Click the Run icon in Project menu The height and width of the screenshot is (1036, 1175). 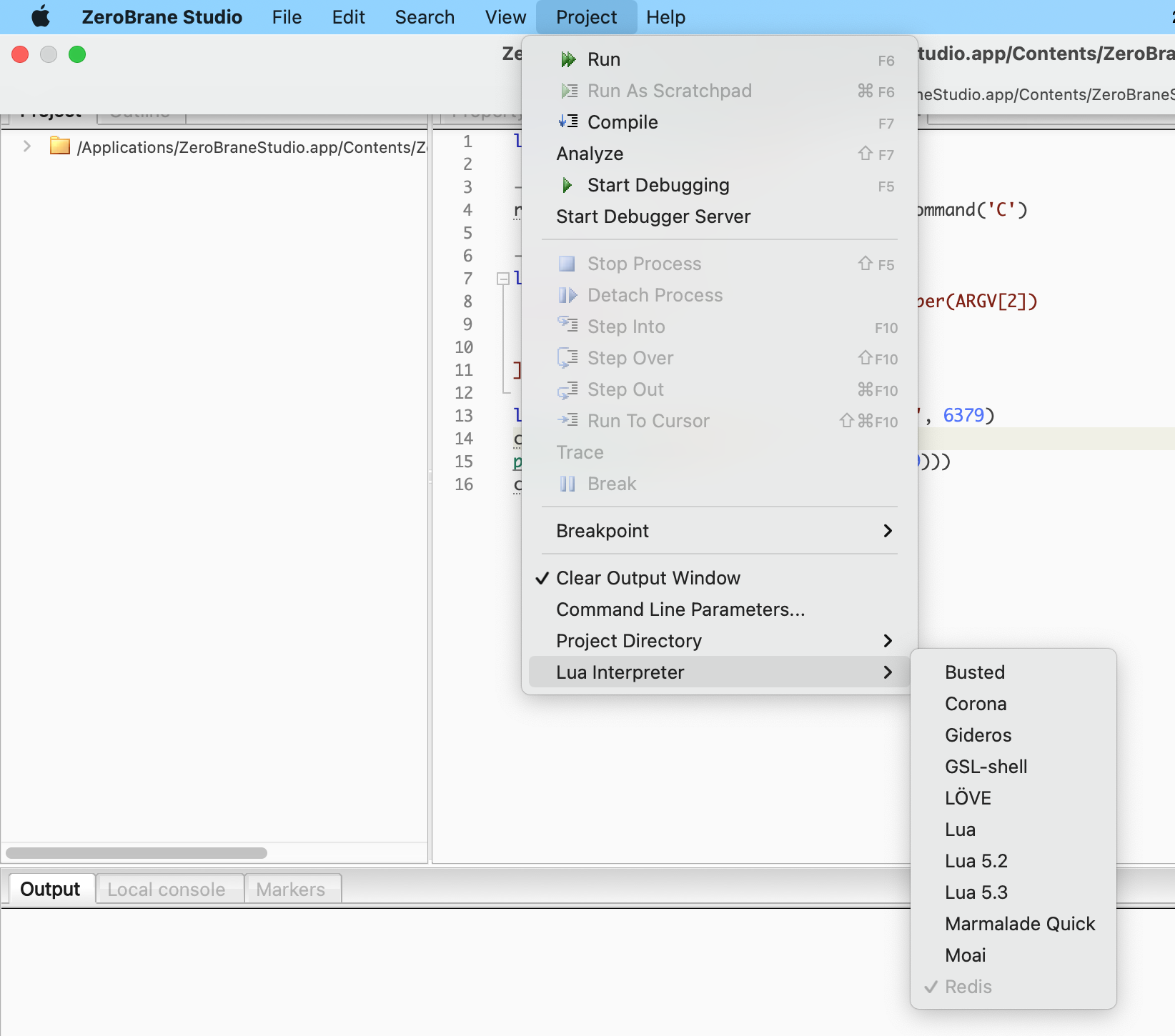point(568,59)
